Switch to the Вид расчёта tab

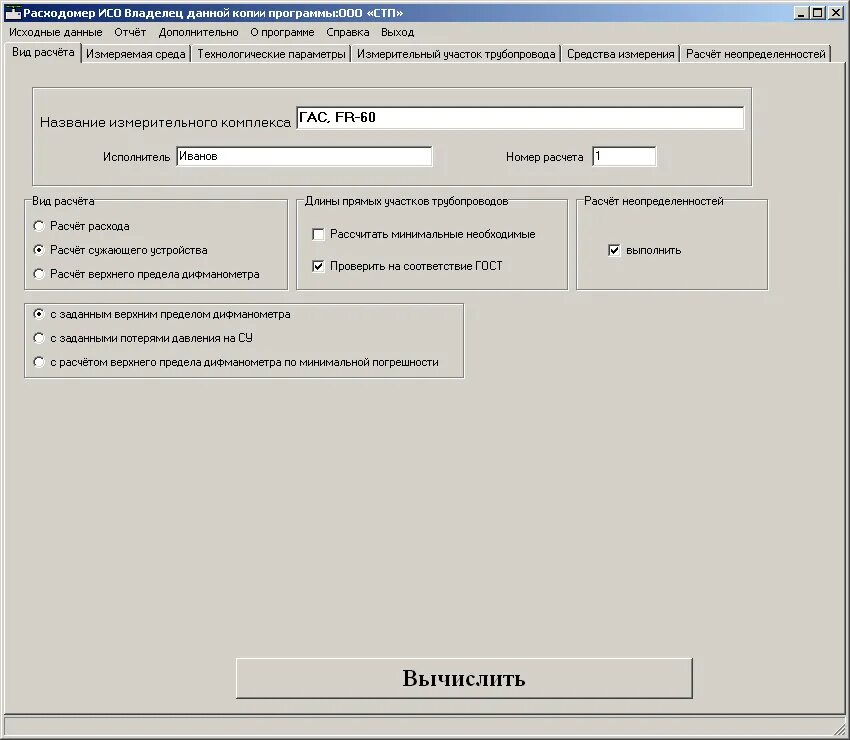43,53
